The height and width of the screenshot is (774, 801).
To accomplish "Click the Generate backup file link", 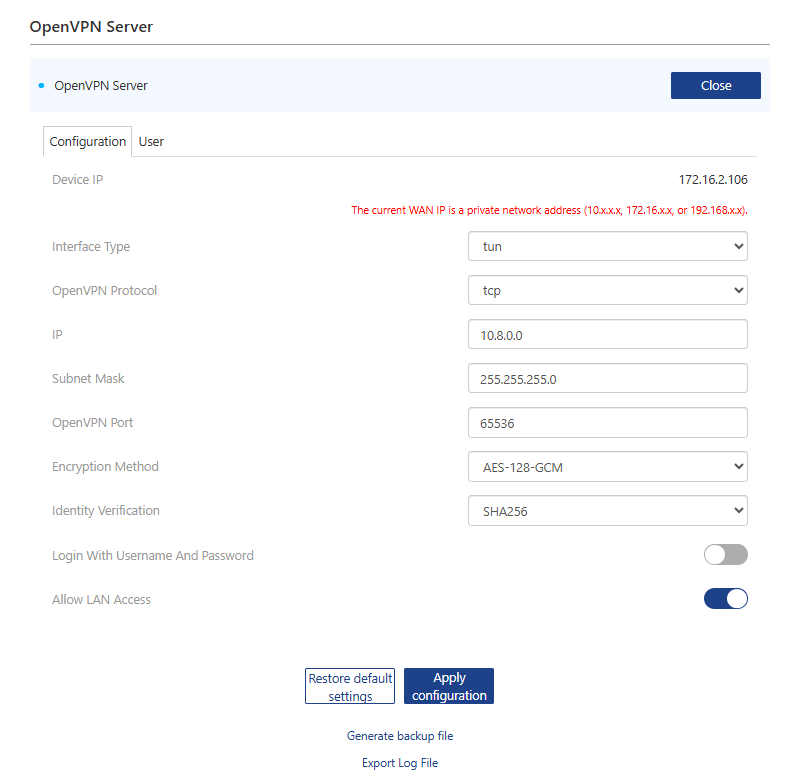I will (x=400, y=736).
